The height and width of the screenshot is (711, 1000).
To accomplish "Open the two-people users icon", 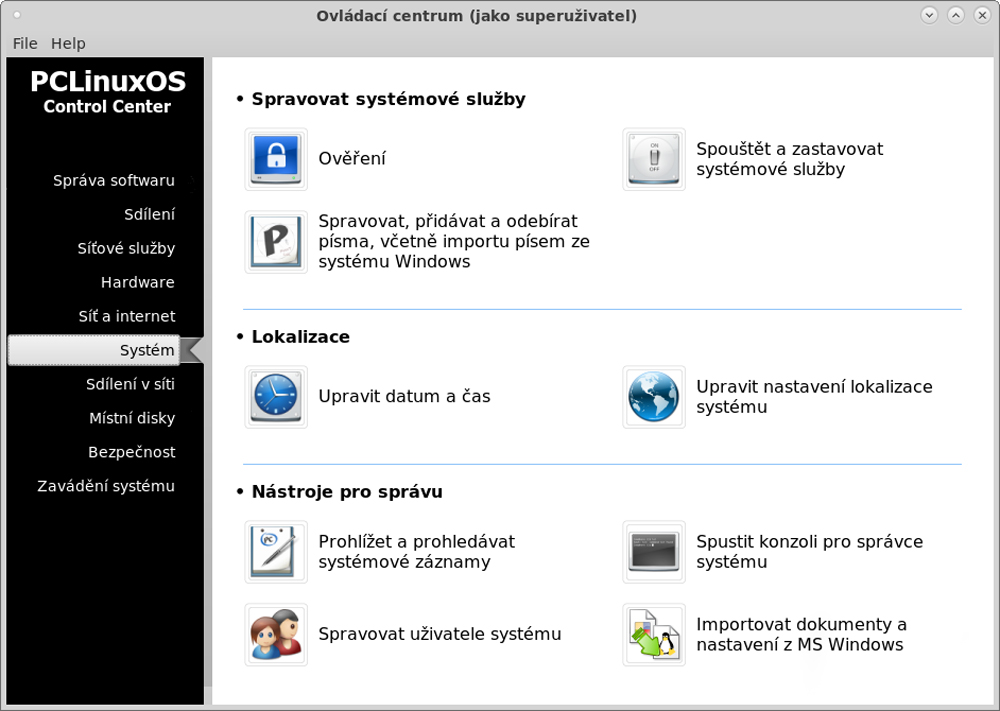I will click(276, 635).
